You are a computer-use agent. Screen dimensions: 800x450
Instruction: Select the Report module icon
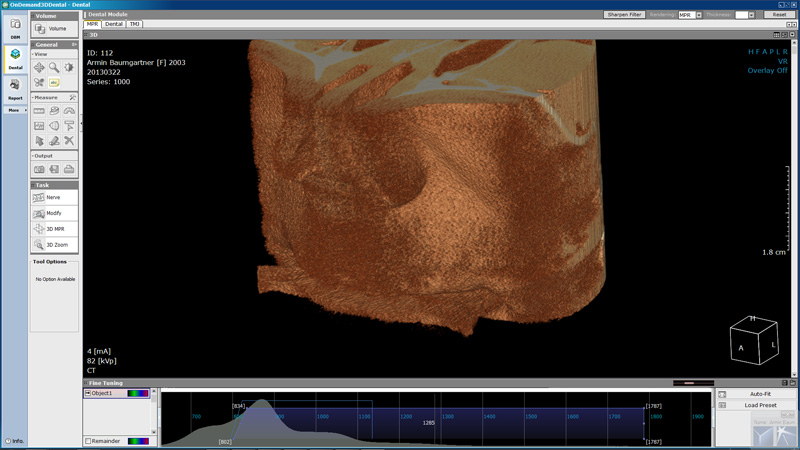click(x=15, y=89)
